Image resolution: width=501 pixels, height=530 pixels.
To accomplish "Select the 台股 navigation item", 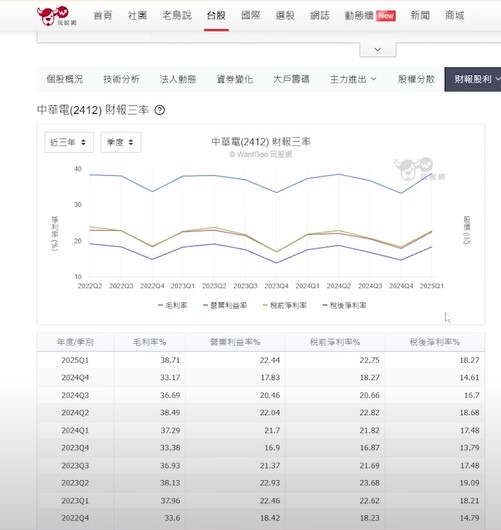I will (216, 16).
